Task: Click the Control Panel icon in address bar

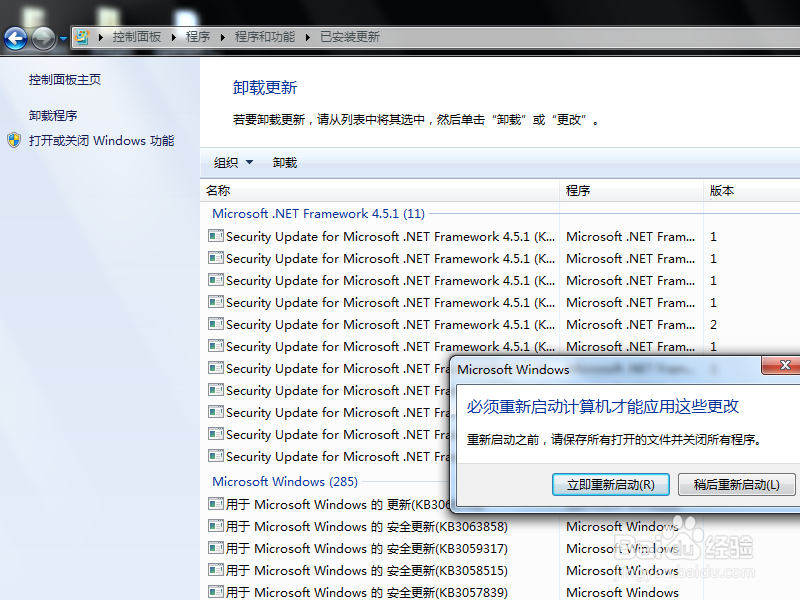Action: click(x=82, y=37)
